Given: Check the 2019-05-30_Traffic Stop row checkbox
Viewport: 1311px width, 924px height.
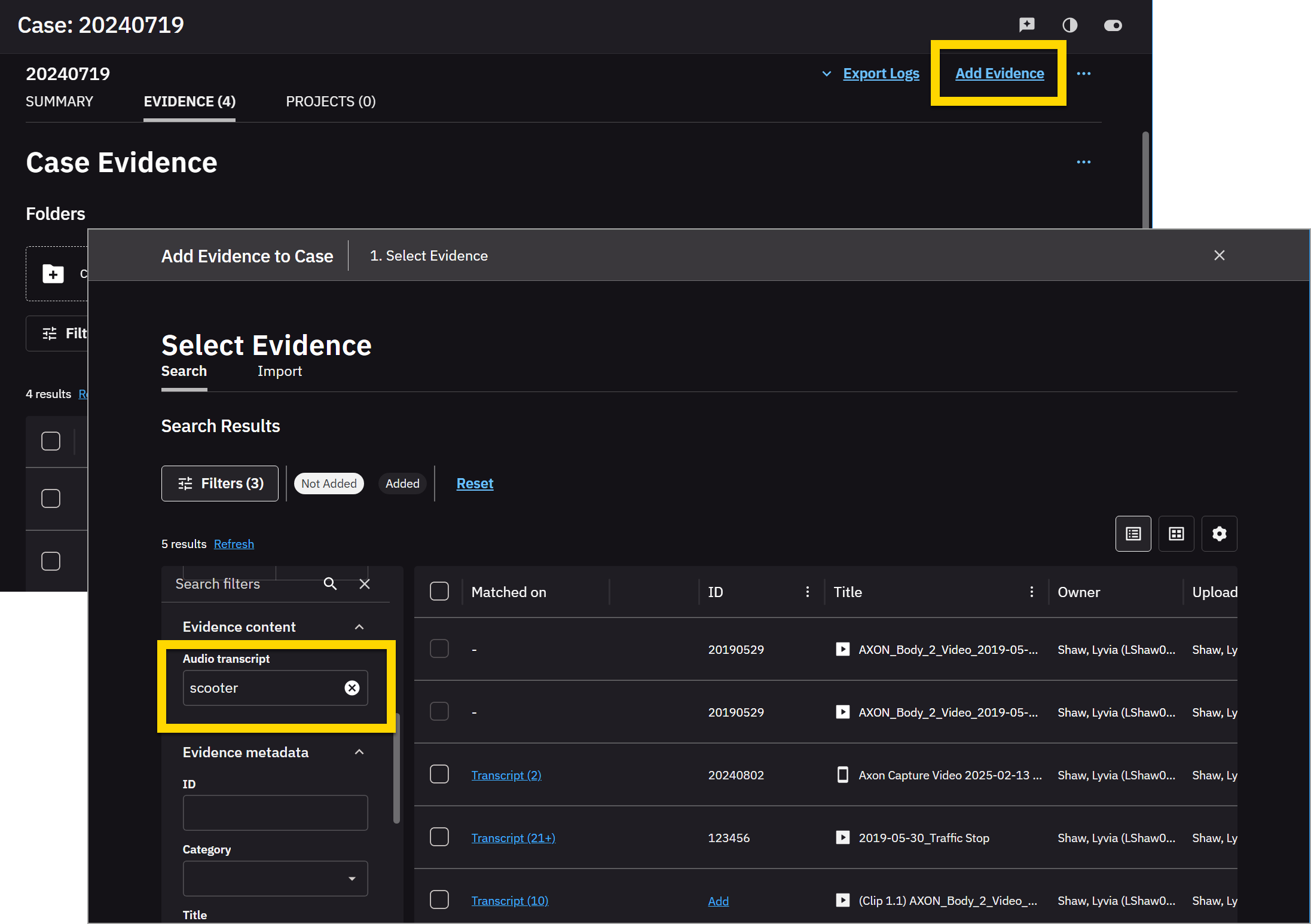Looking at the screenshot, I should click(439, 837).
